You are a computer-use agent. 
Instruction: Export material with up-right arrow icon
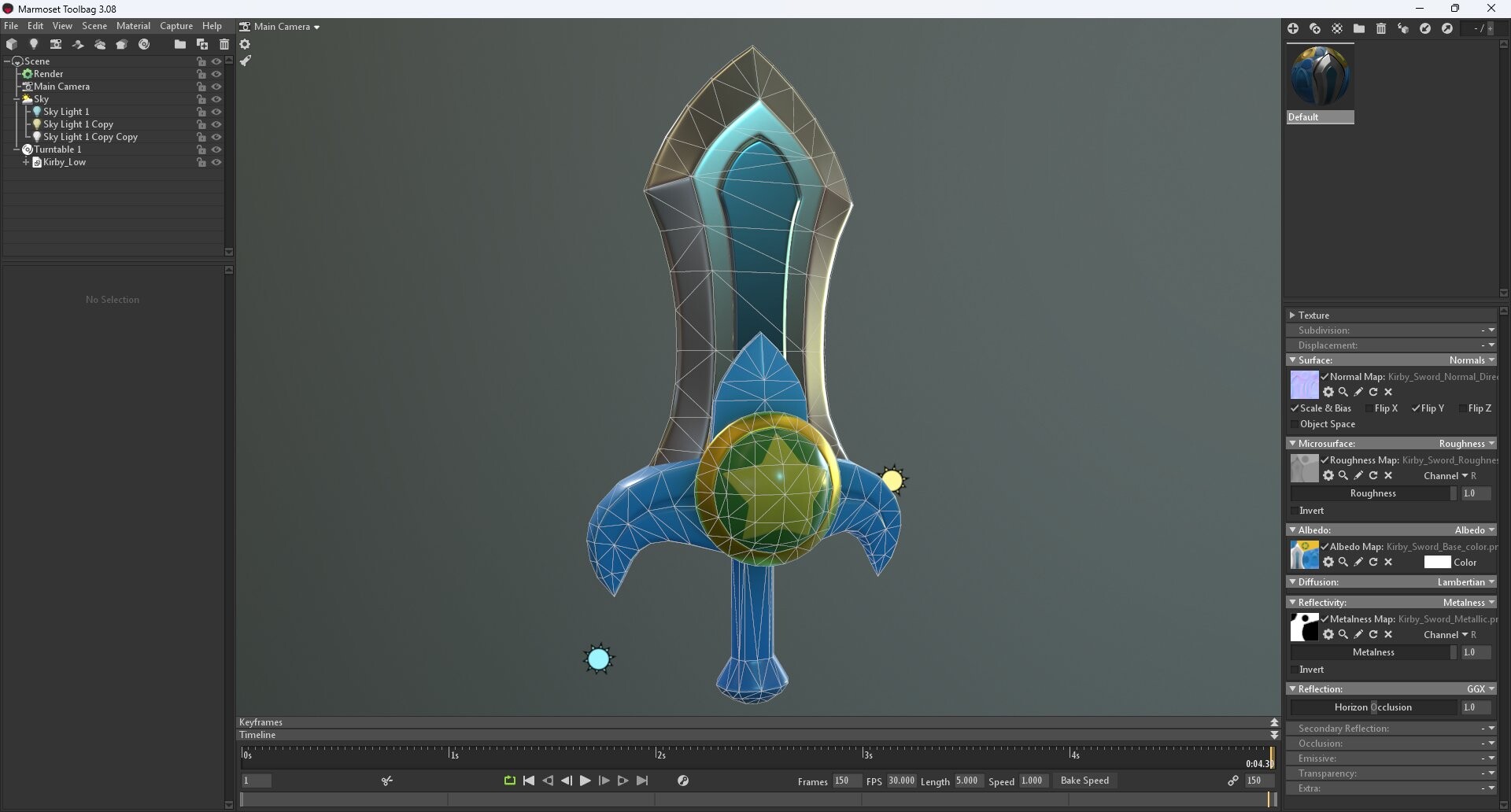1447,28
